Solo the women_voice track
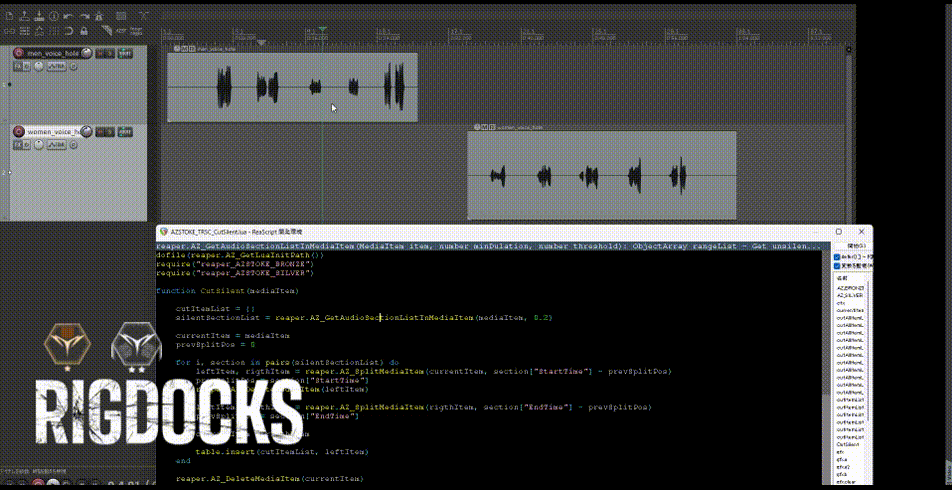952x490 pixels. coord(110,132)
